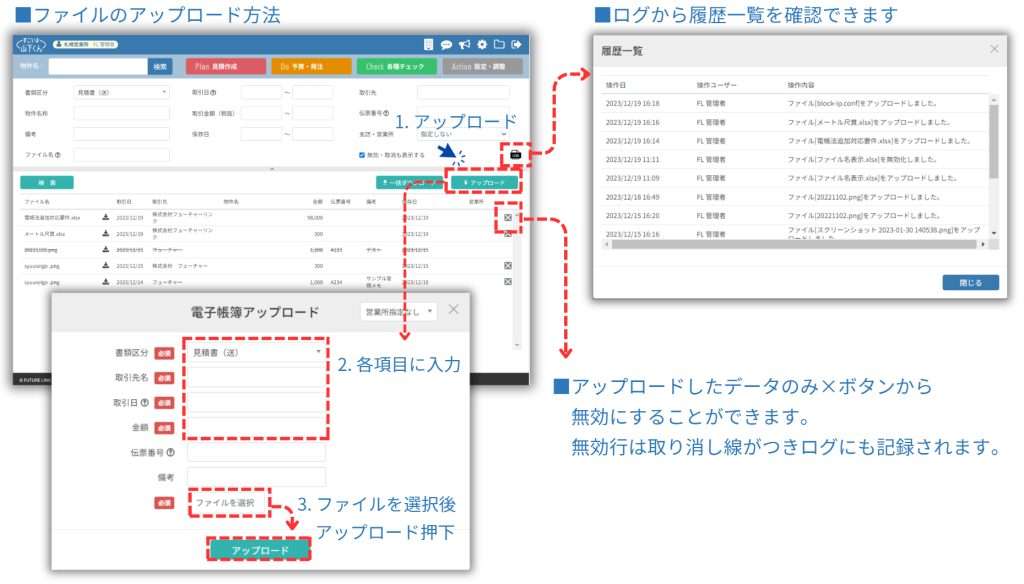Click the help icon beside 伝票番号 in search form
This screenshot has width=1024, height=584.
pos(386,113)
